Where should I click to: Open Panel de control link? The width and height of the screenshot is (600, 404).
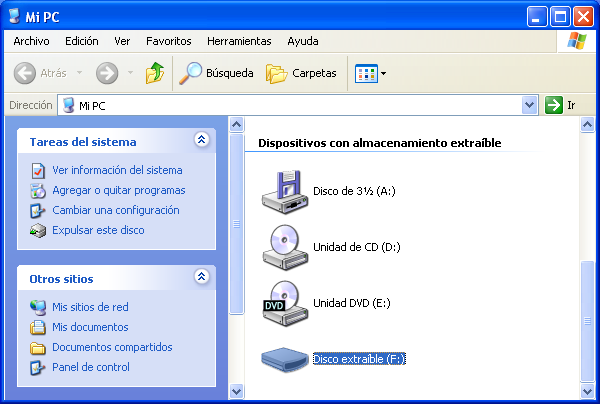click(x=91, y=367)
